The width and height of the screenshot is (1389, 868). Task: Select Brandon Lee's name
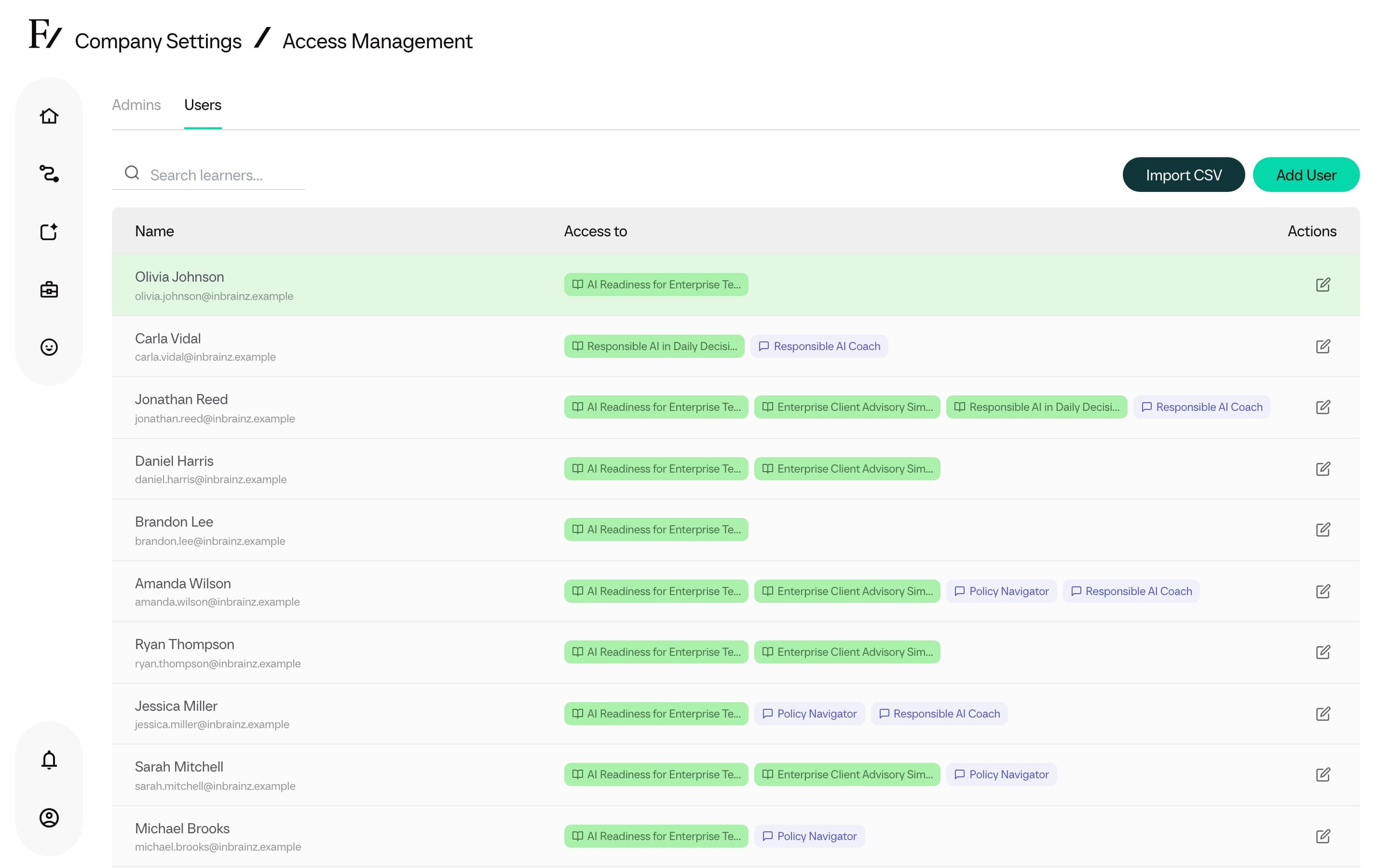[x=174, y=522]
